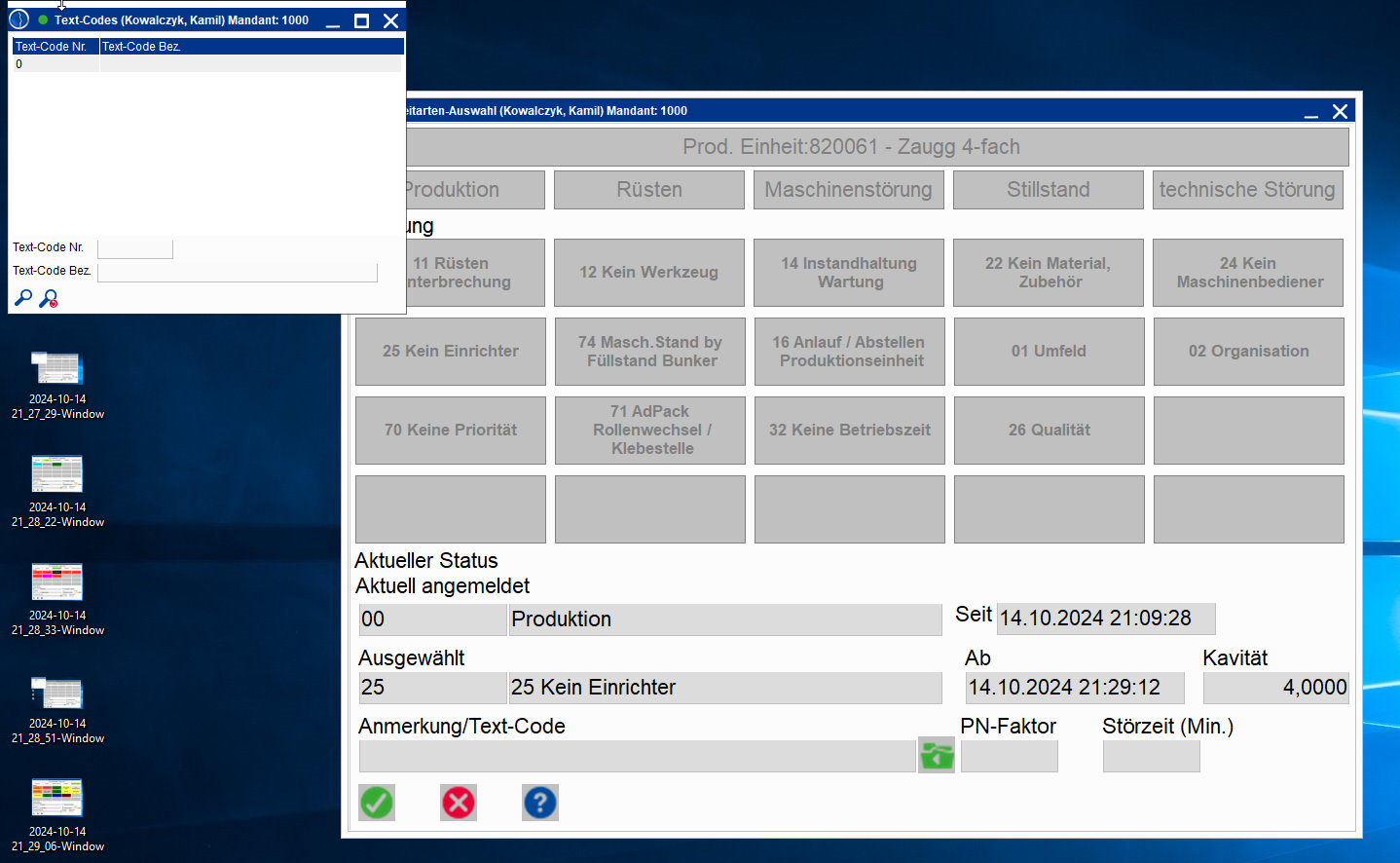This screenshot has width=1400, height=863.
Task: Open help with the blue question mark icon
Action: point(540,803)
